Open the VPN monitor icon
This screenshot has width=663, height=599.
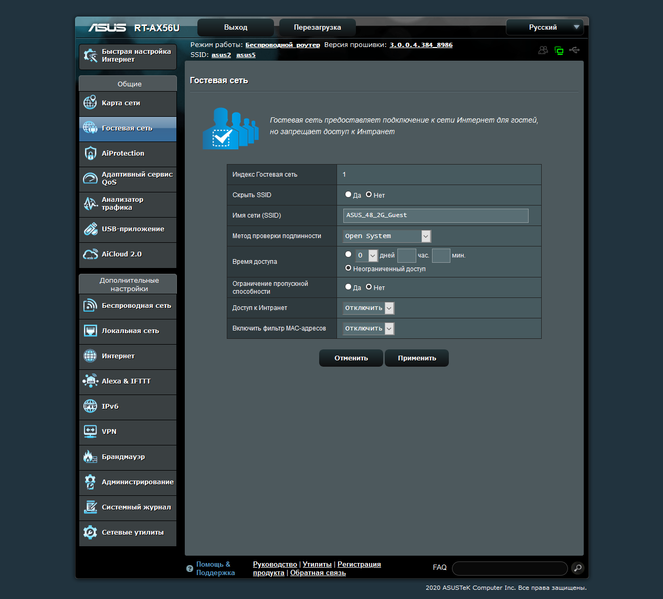[90, 431]
